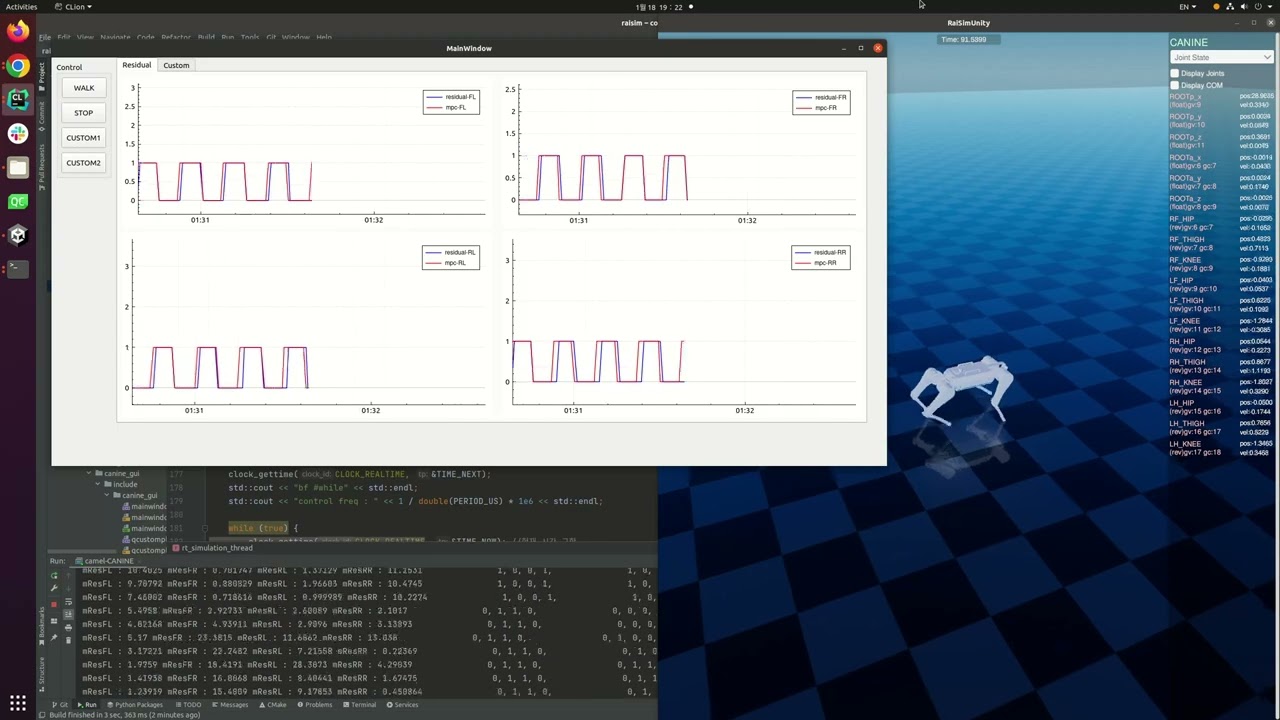Open the Messages tool window tab
Viewport: 1280px width, 720px height.
[x=229, y=705]
